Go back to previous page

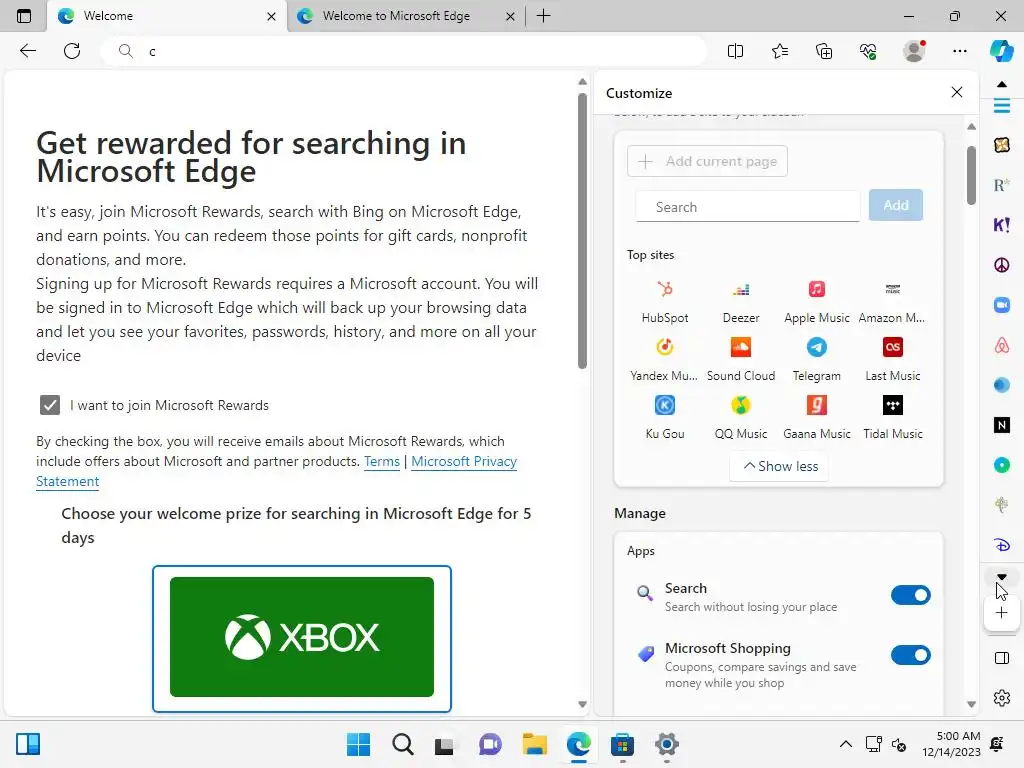tap(27, 51)
